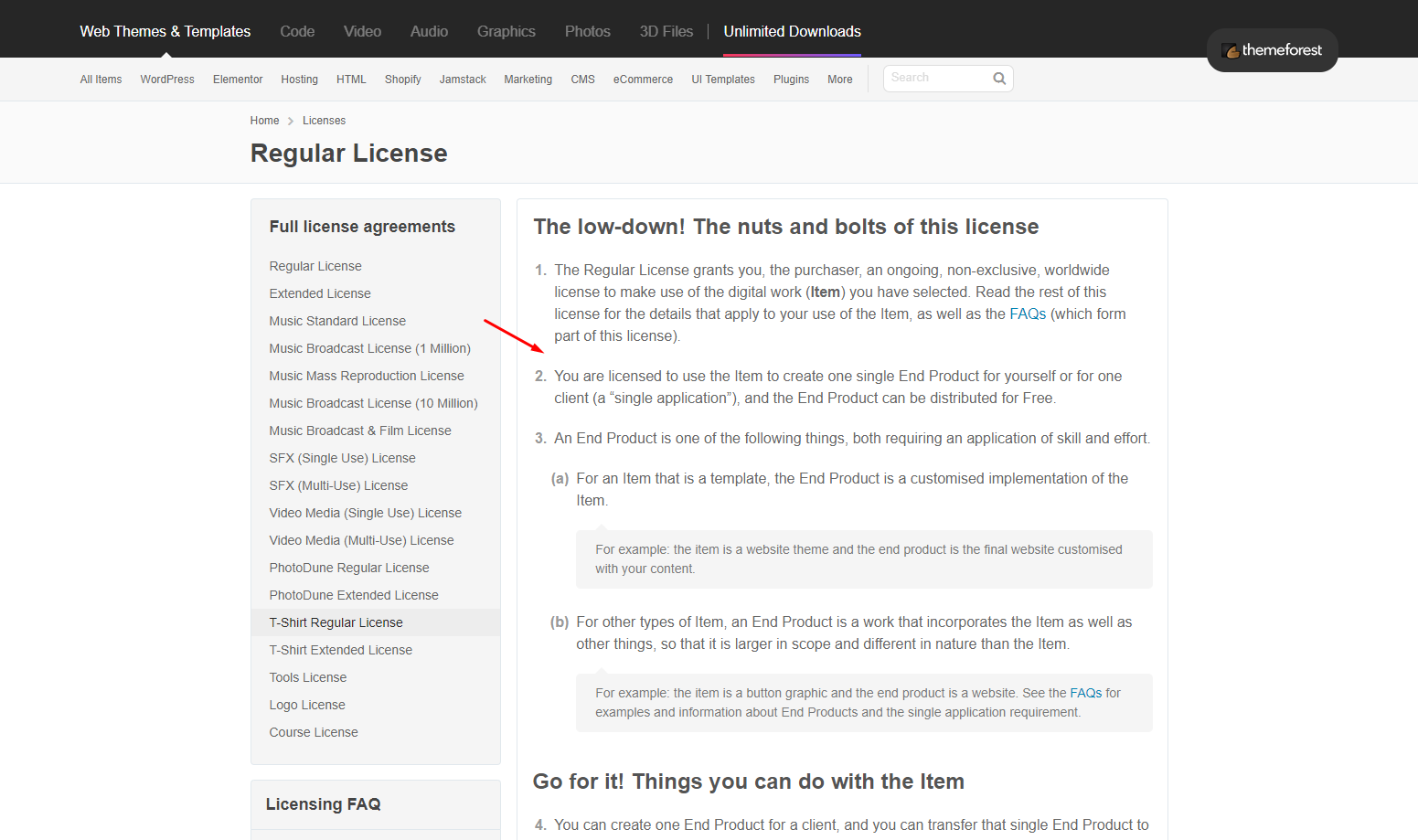Open the Video category

pyautogui.click(x=362, y=31)
